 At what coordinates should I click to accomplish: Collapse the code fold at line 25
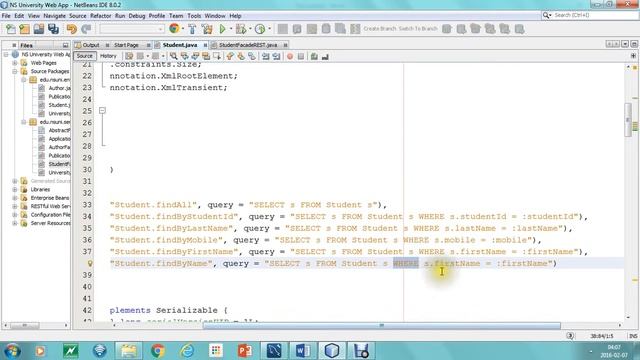click(x=102, y=111)
